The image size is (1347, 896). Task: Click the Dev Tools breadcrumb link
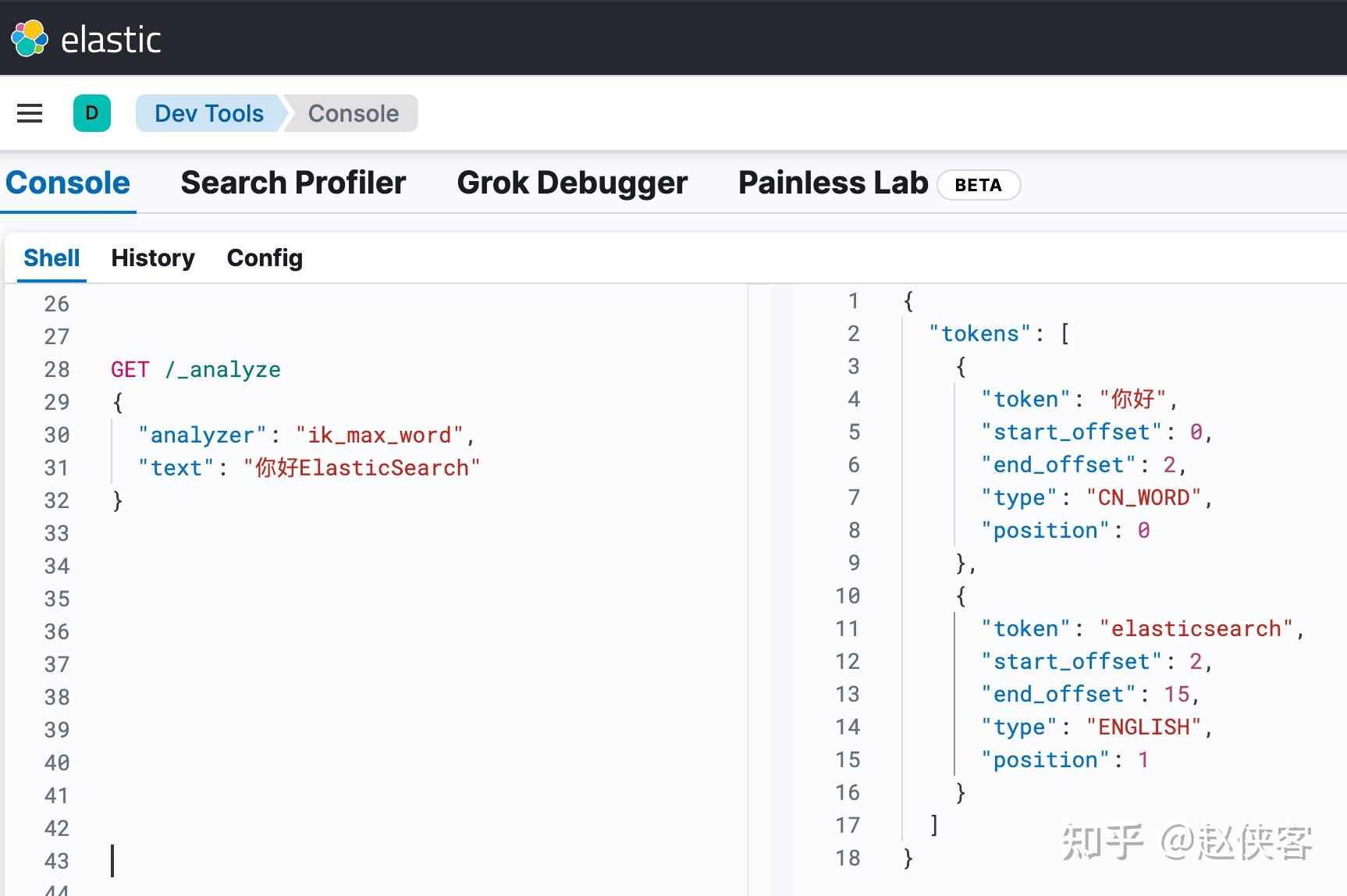208,113
